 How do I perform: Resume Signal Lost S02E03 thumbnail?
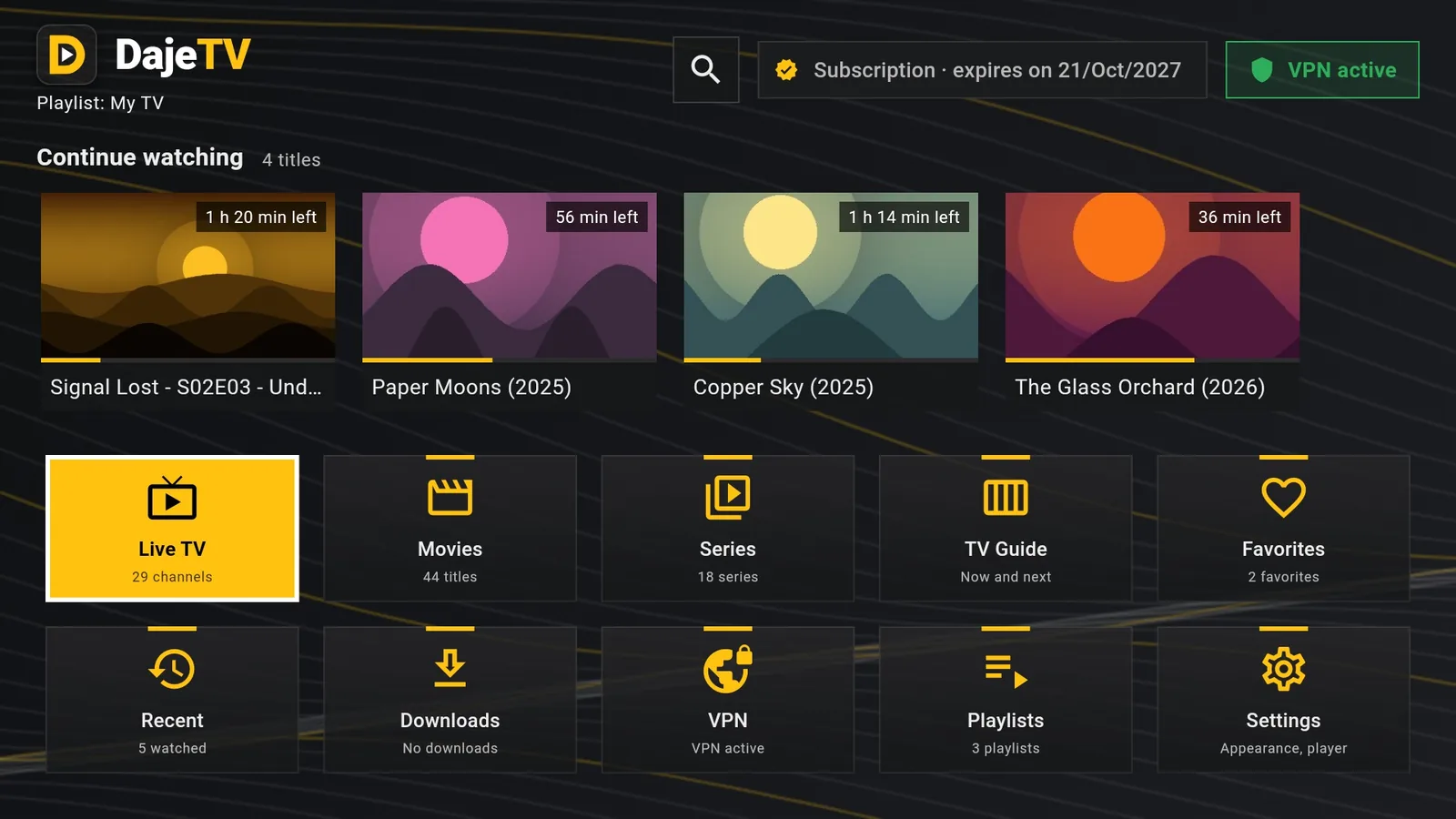click(x=188, y=275)
